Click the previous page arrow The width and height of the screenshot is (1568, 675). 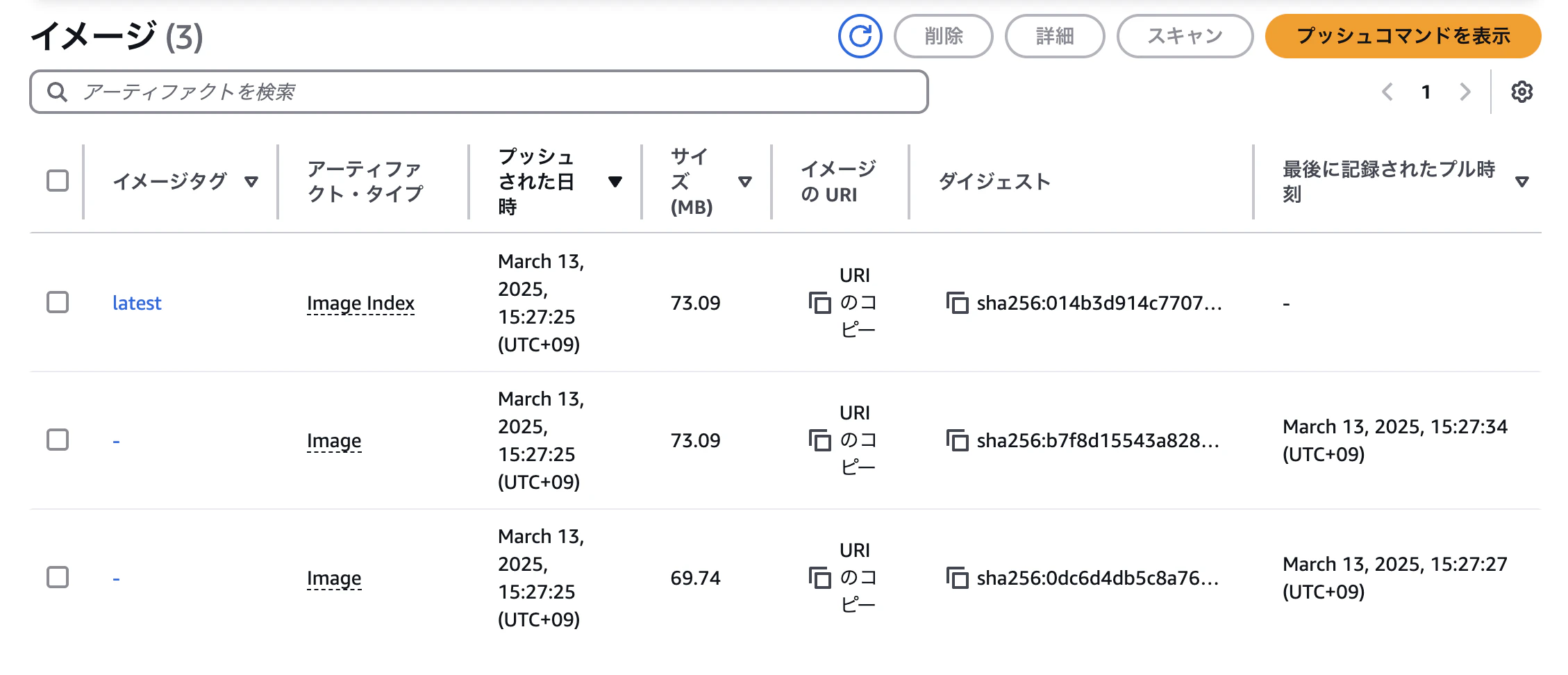(1387, 91)
